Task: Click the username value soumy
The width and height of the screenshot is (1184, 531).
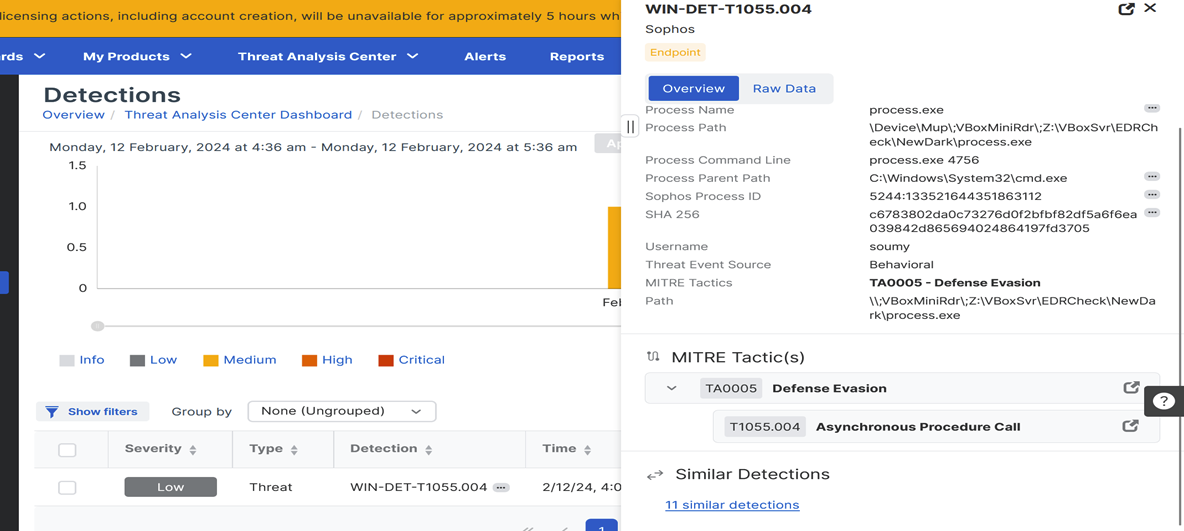Action: pyautogui.click(x=890, y=246)
